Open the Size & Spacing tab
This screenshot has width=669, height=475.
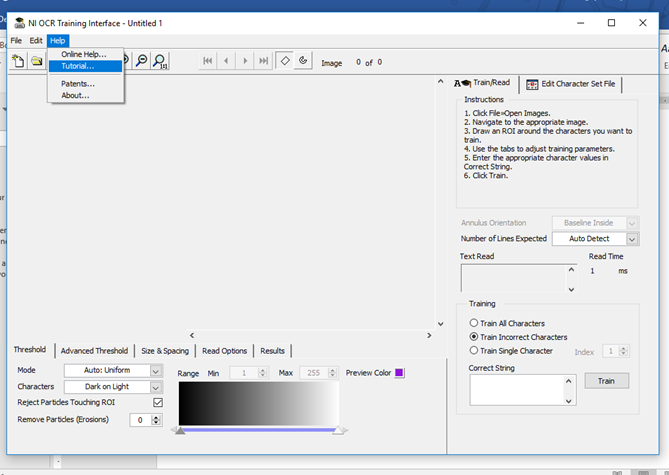(164, 351)
